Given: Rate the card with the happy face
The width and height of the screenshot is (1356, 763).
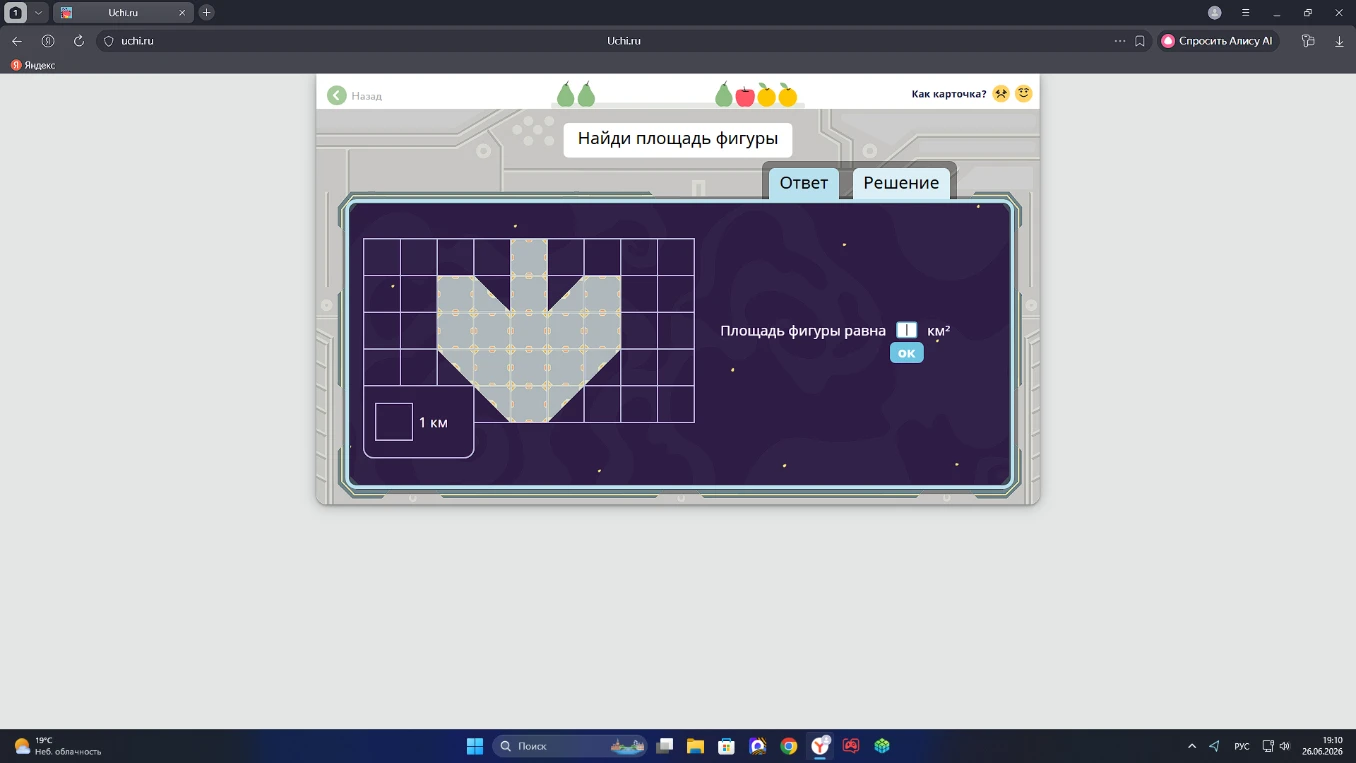Looking at the screenshot, I should click(1023, 94).
